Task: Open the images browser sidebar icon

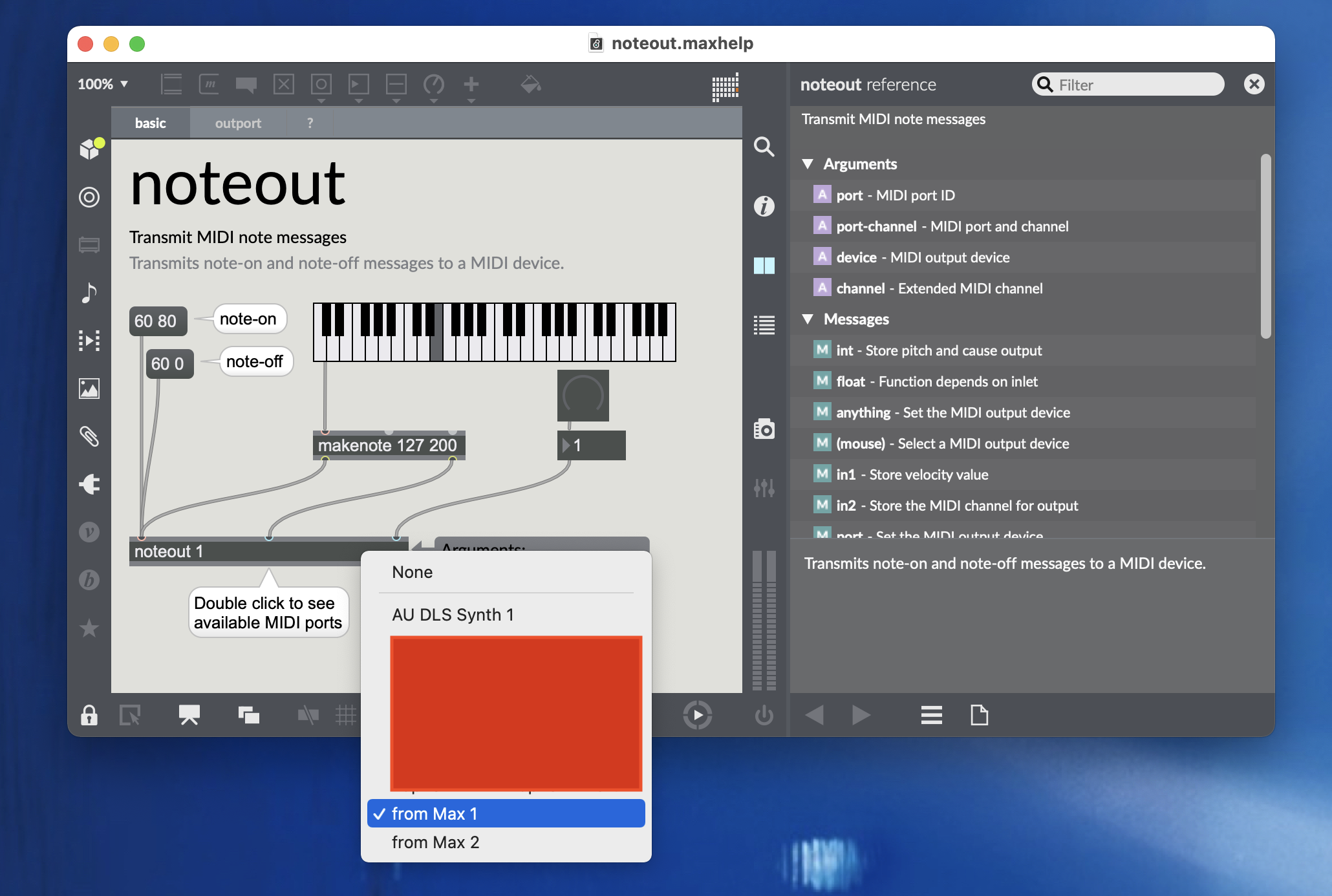Action: tap(89, 389)
